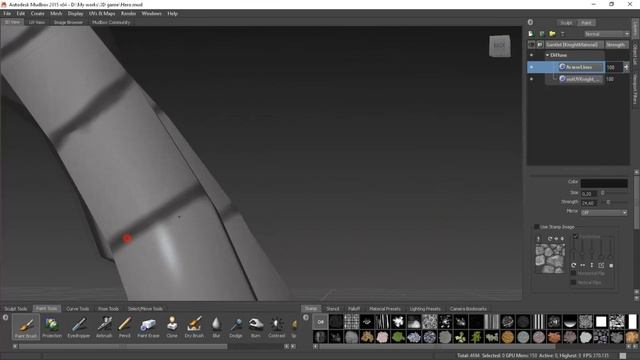The height and width of the screenshot is (360, 640).
Task: Click the yellow folder import layer icon
Action: point(552,34)
